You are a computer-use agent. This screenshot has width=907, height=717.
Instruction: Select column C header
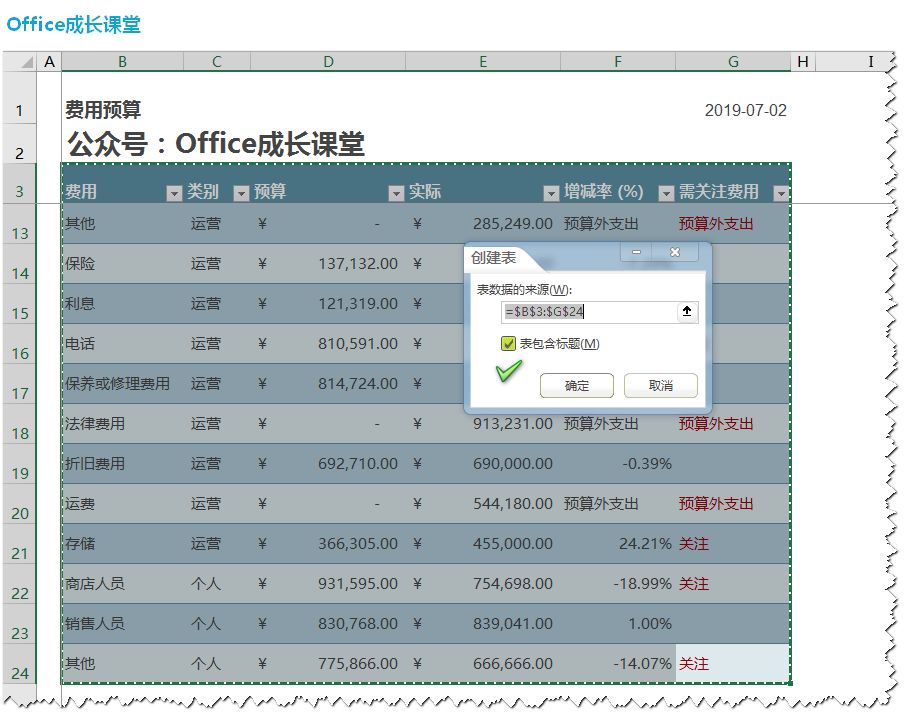click(x=217, y=61)
